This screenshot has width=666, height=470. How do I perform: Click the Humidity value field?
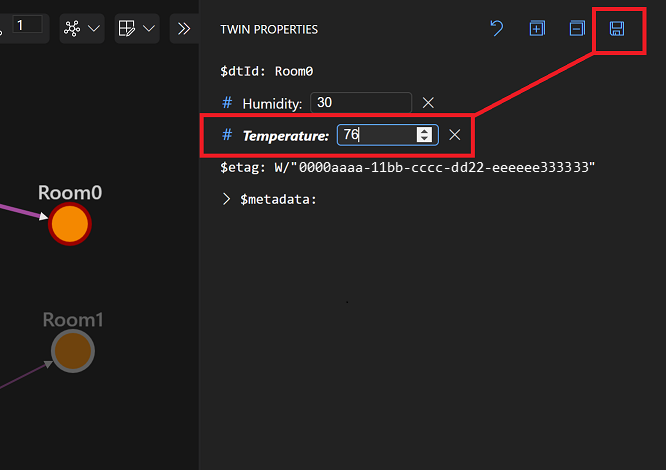click(360, 103)
